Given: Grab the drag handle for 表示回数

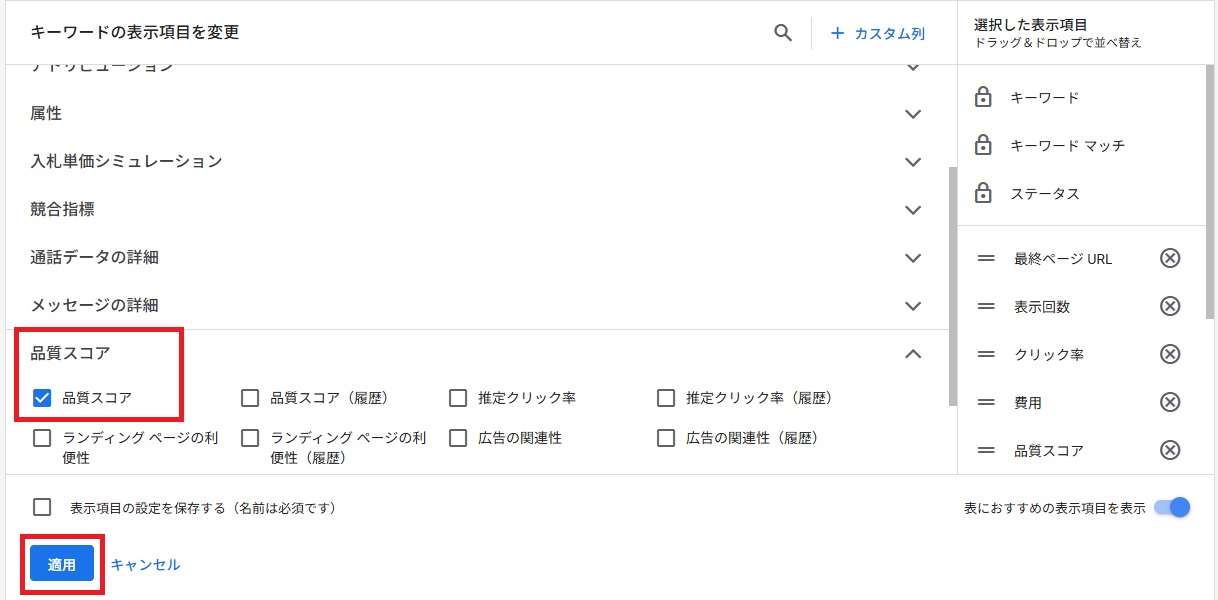Looking at the screenshot, I should (x=986, y=306).
